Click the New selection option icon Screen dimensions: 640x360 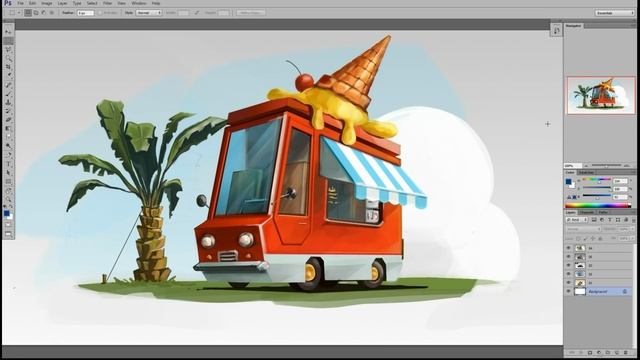tap(28, 13)
